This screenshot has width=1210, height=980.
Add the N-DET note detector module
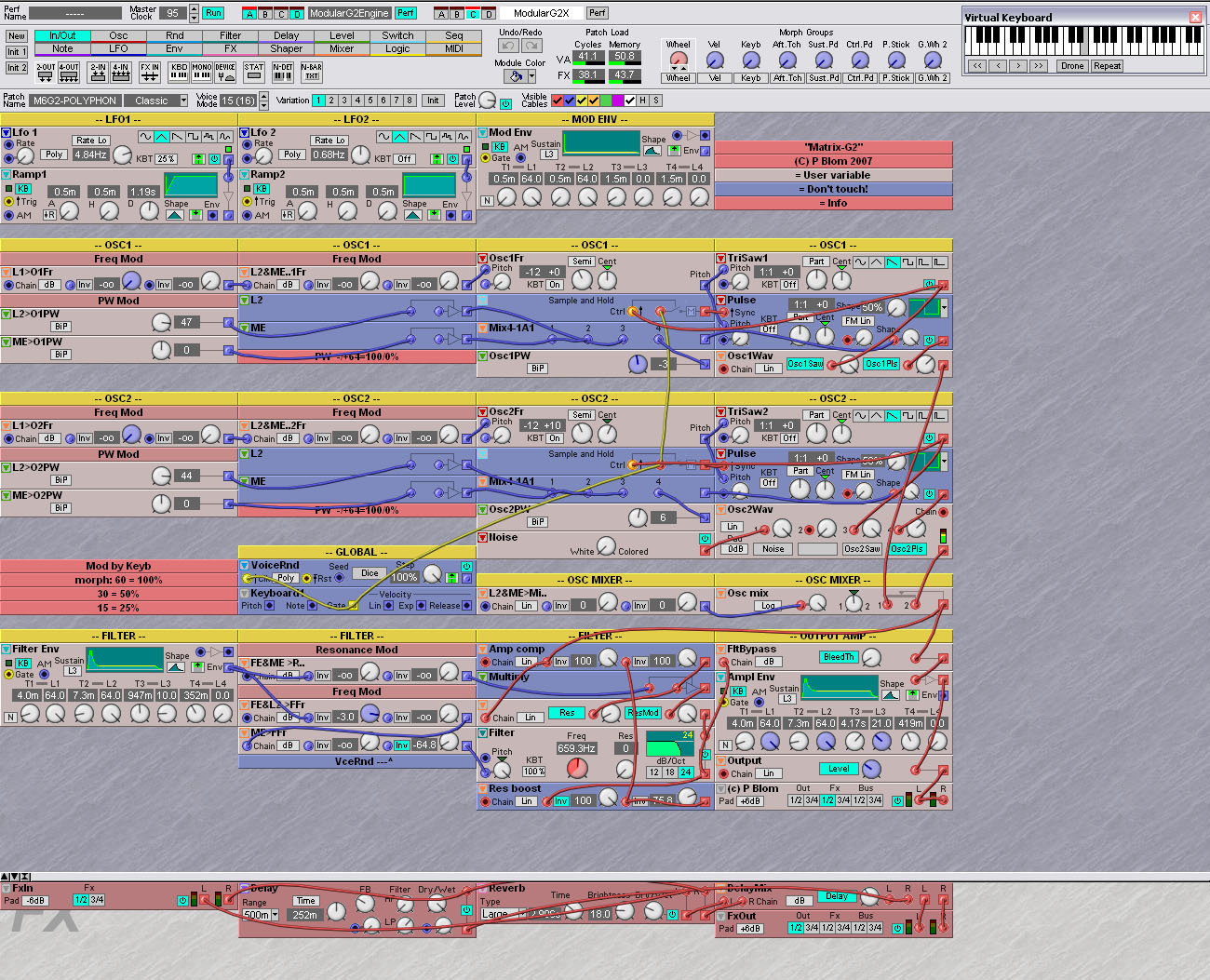pos(283,72)
